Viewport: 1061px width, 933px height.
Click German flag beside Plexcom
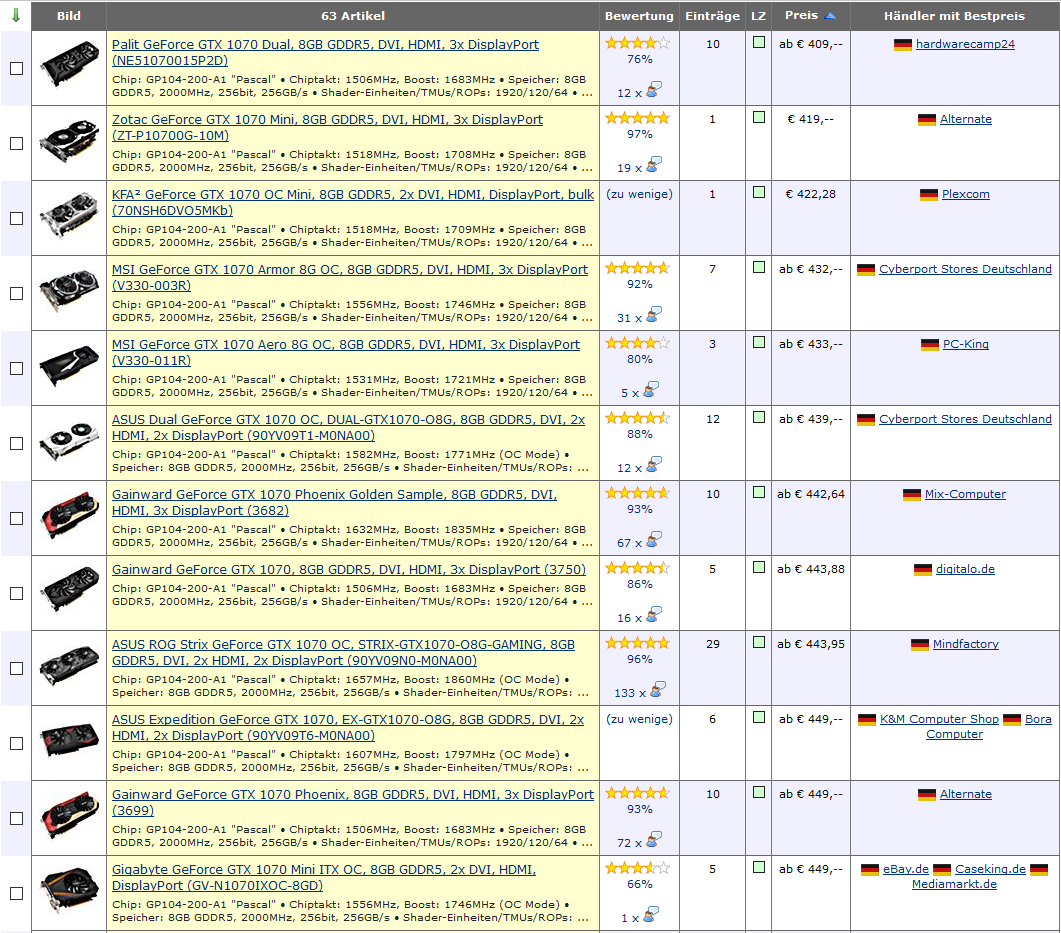click(929, 195)
